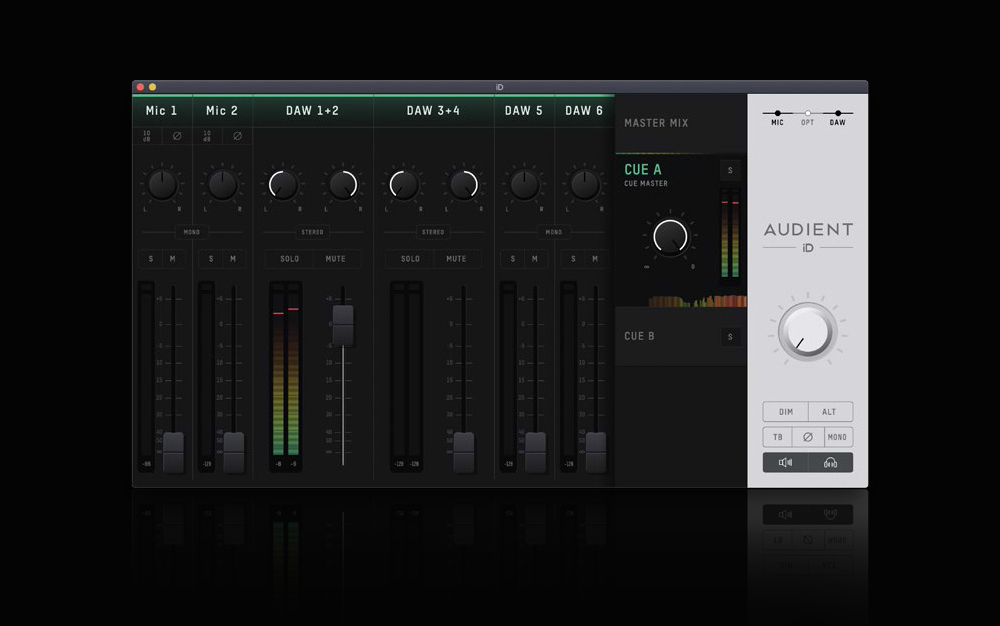Select the Mic 2 channel header
The width and height of the screenshot is (1000, 626).
coord(222,111)
